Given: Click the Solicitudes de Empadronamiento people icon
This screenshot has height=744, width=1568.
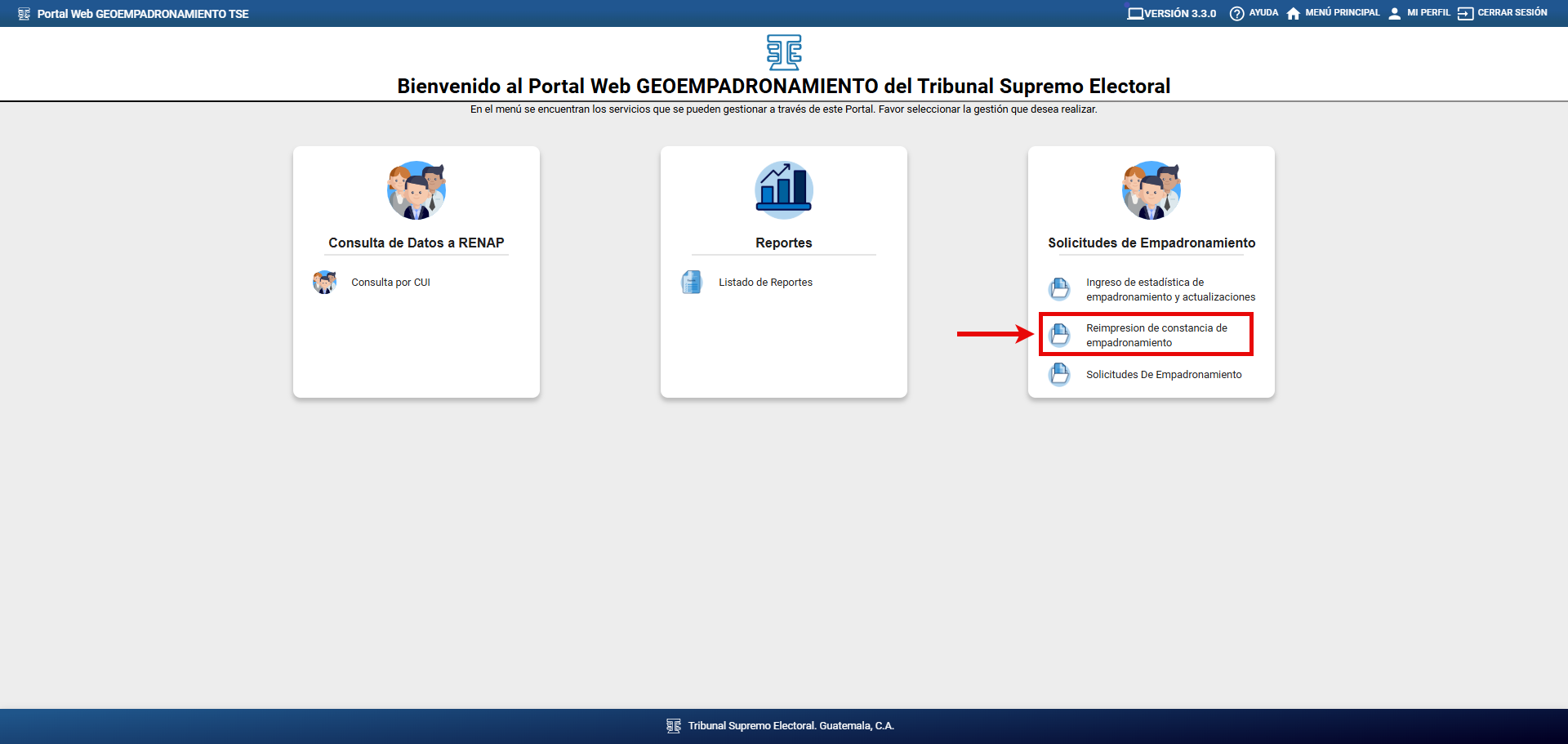Looking at the screenshot, I should pos(1151,190).
